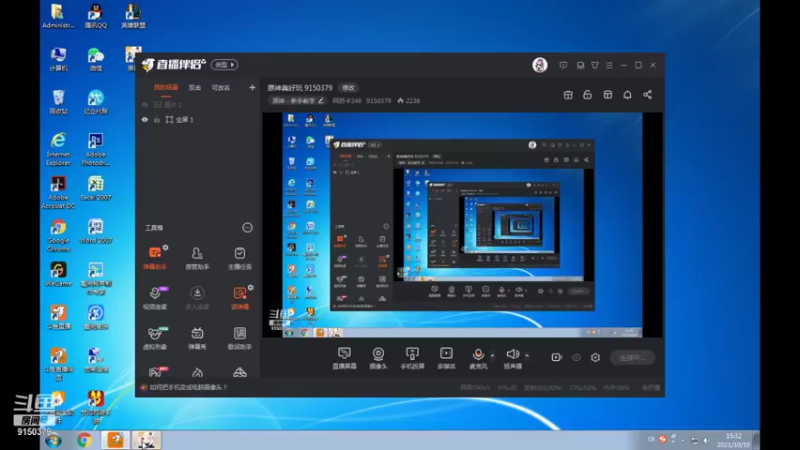
Task: Open stream settings gear
Action: tap(595, 357)
